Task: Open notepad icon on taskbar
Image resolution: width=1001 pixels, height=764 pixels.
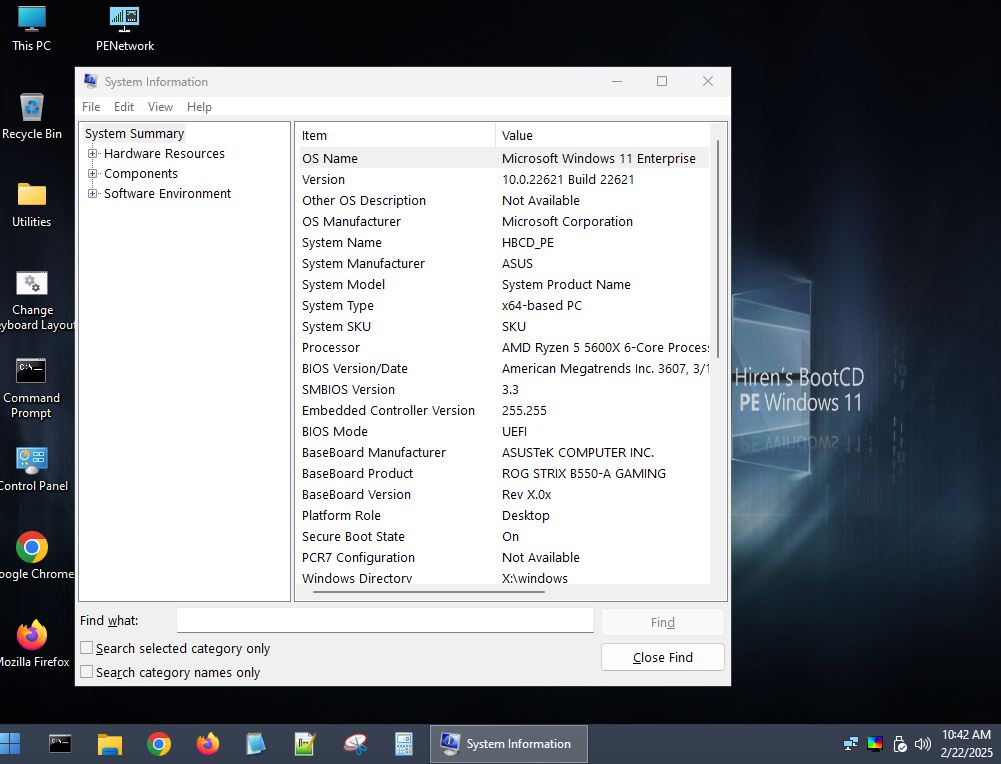Action: tap(255, 744)
